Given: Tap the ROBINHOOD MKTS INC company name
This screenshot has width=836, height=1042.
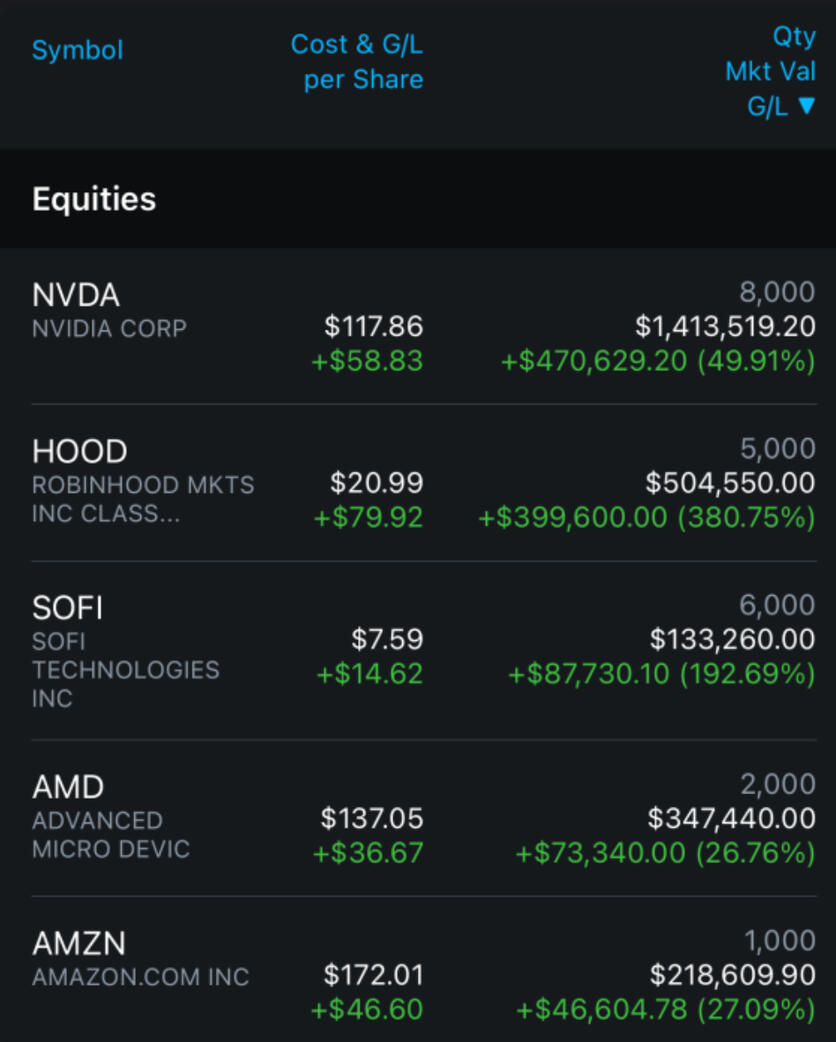Looking at the screenshot, I should point(143,499).
